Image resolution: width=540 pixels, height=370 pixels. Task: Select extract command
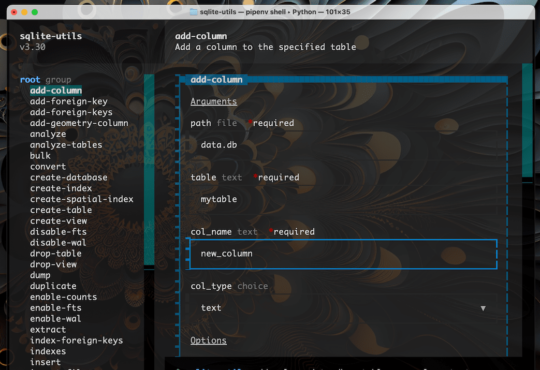[x=48, y=330]
